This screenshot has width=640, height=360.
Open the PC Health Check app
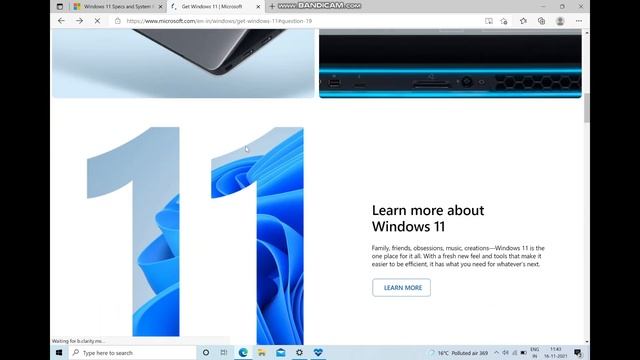click(x=318, y=353)
